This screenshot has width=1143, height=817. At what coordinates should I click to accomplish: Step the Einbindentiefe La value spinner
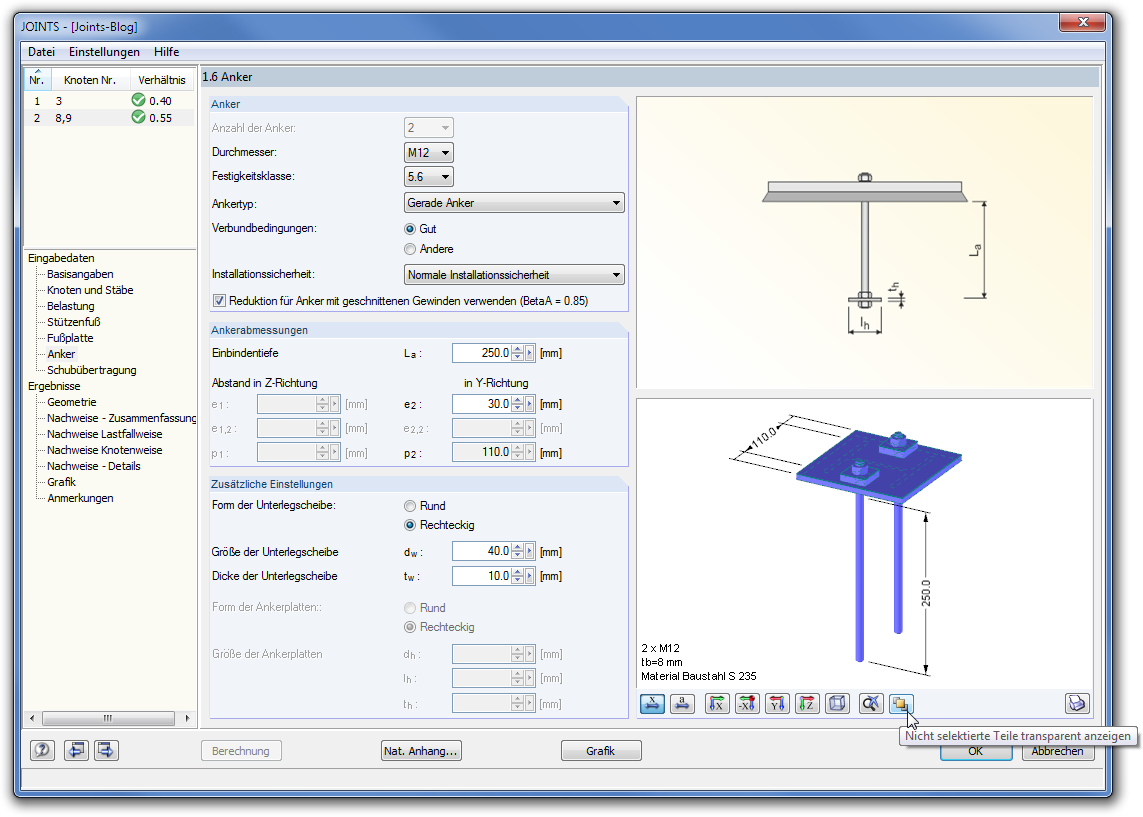[518, 353]
